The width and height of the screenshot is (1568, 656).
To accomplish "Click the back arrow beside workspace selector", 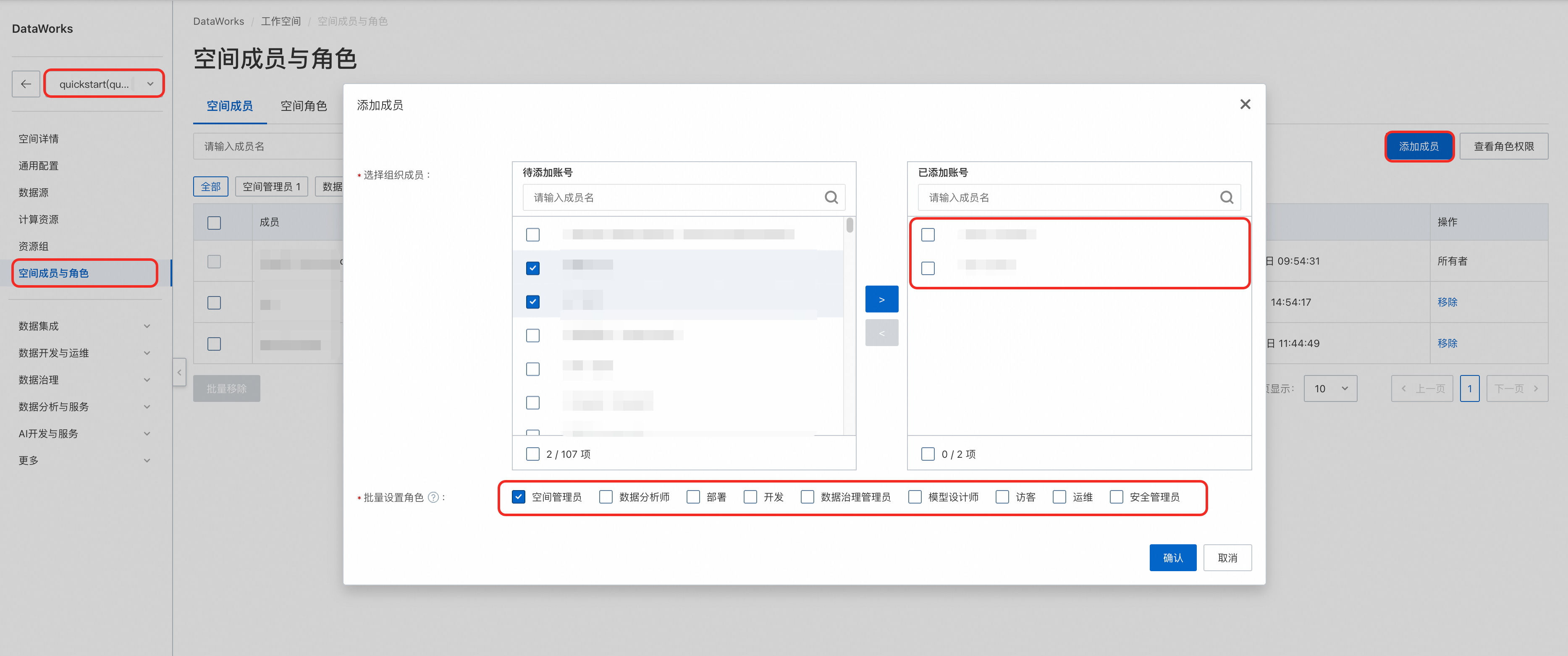I will (x=26, y=84).
